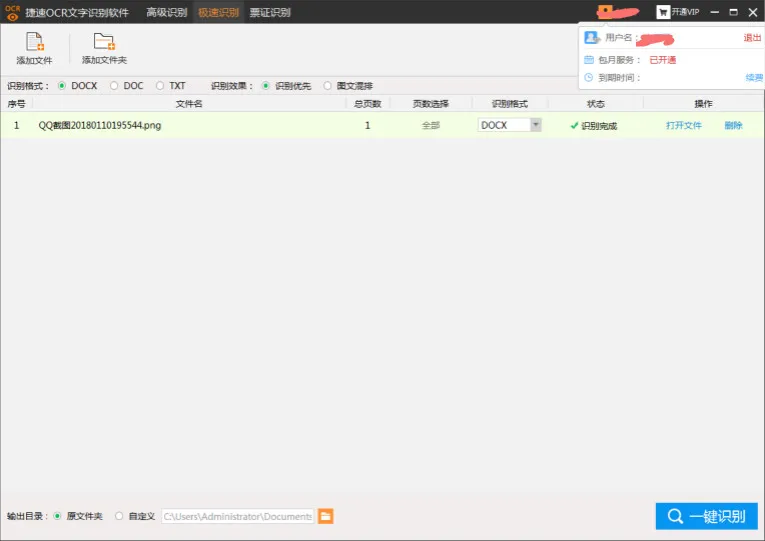The width and height of the screenshot is (765, 541).
Task: Select TXT recognition format radio
Action: 160,86
